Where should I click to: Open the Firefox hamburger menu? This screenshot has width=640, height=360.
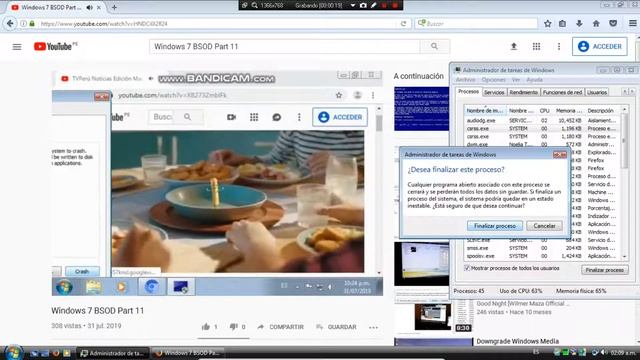coord(632,24)
